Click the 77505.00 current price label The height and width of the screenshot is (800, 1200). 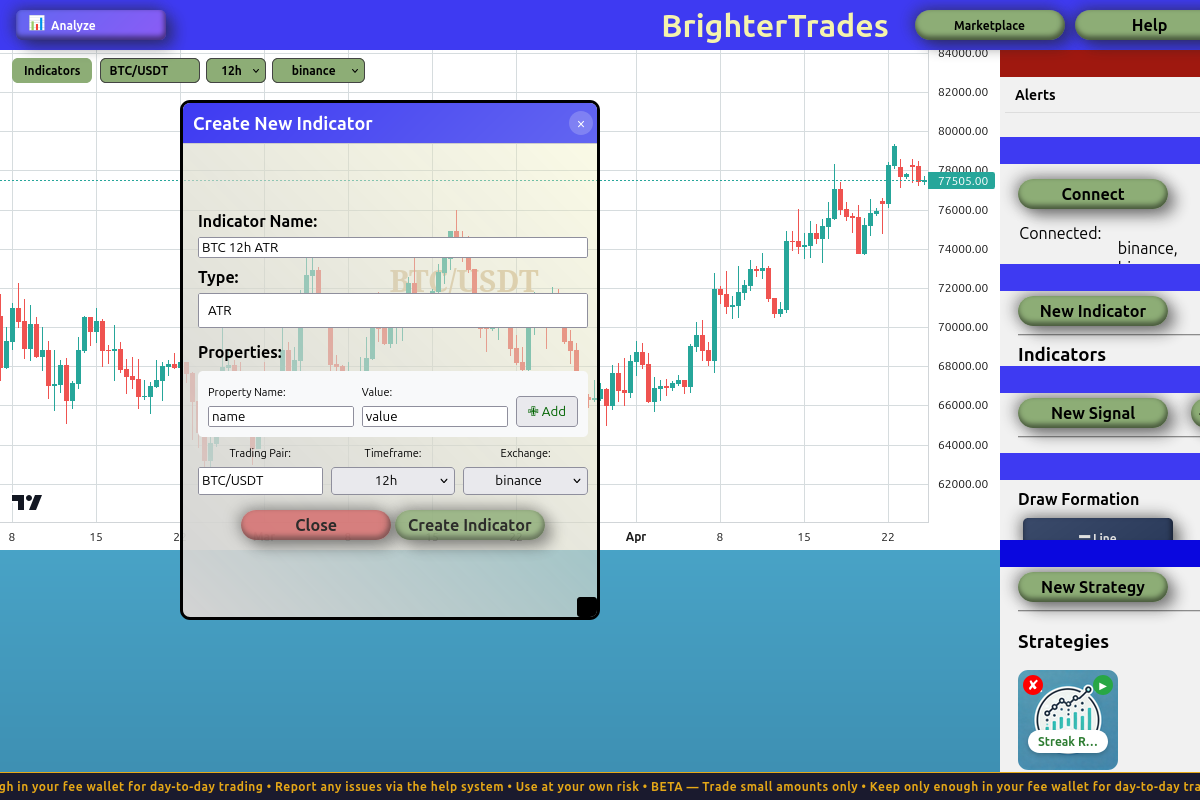tap(962, 181)
